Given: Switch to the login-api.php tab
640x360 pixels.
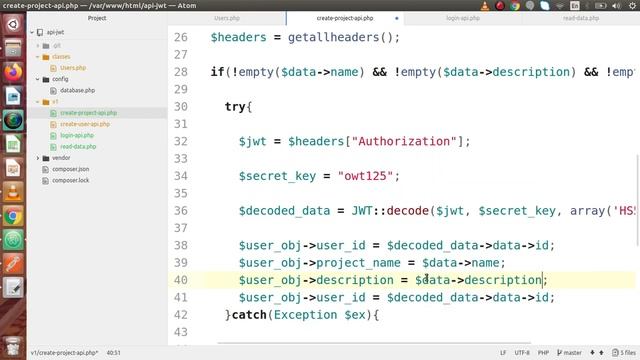Looking at the screenshot, I should 463,18.
